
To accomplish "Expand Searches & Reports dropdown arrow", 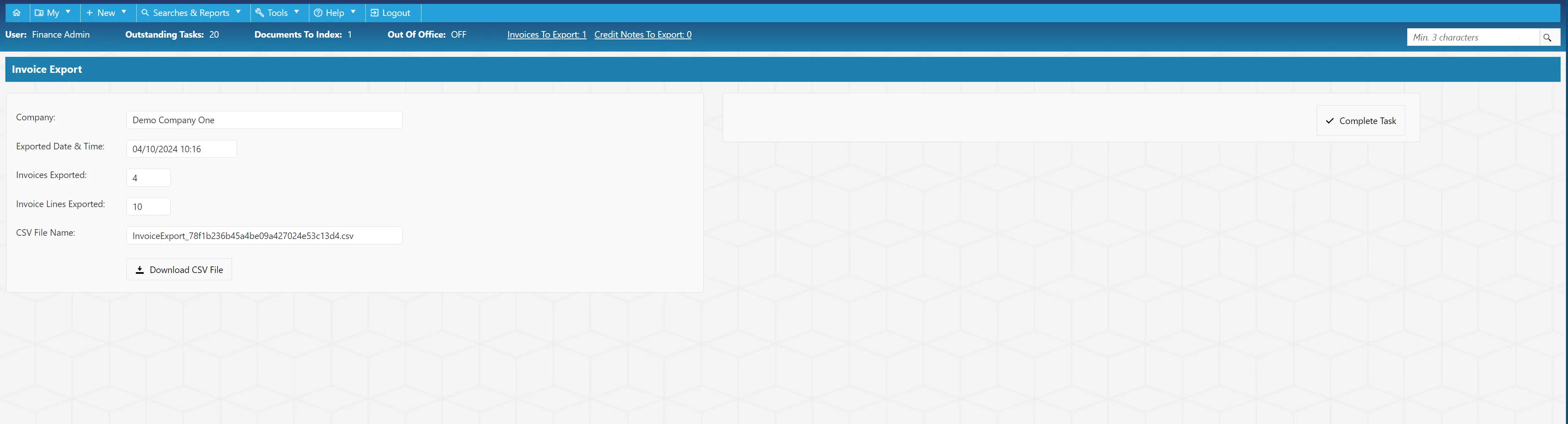I will 239,12.
